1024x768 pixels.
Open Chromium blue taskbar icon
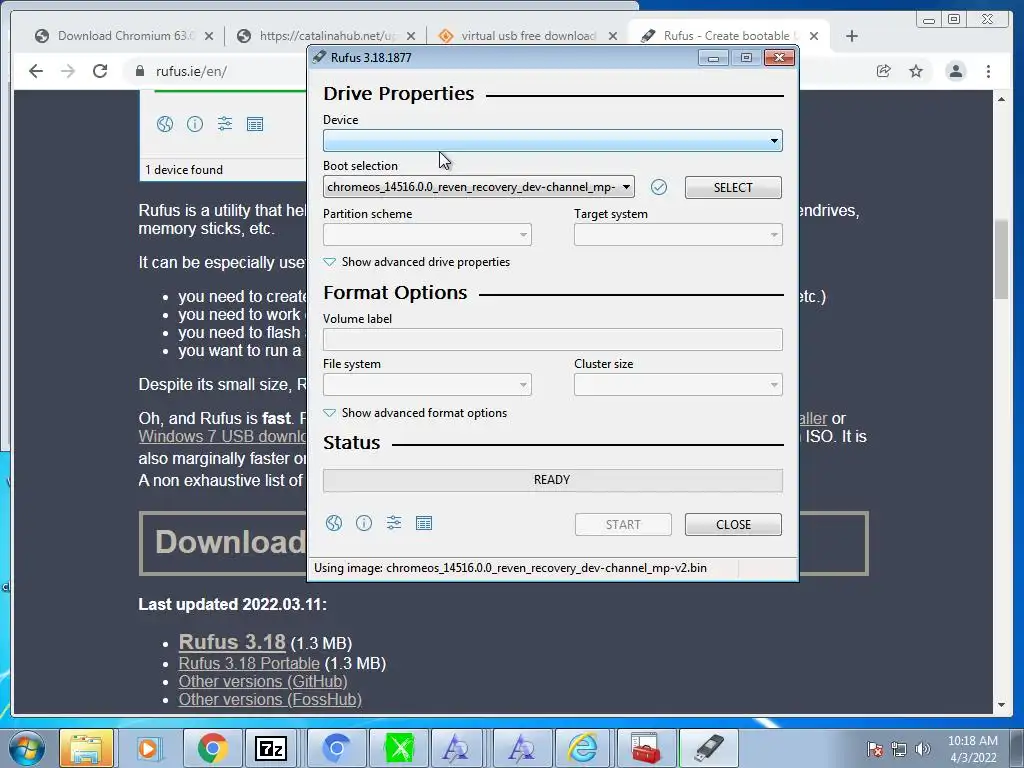pos(336,748)
